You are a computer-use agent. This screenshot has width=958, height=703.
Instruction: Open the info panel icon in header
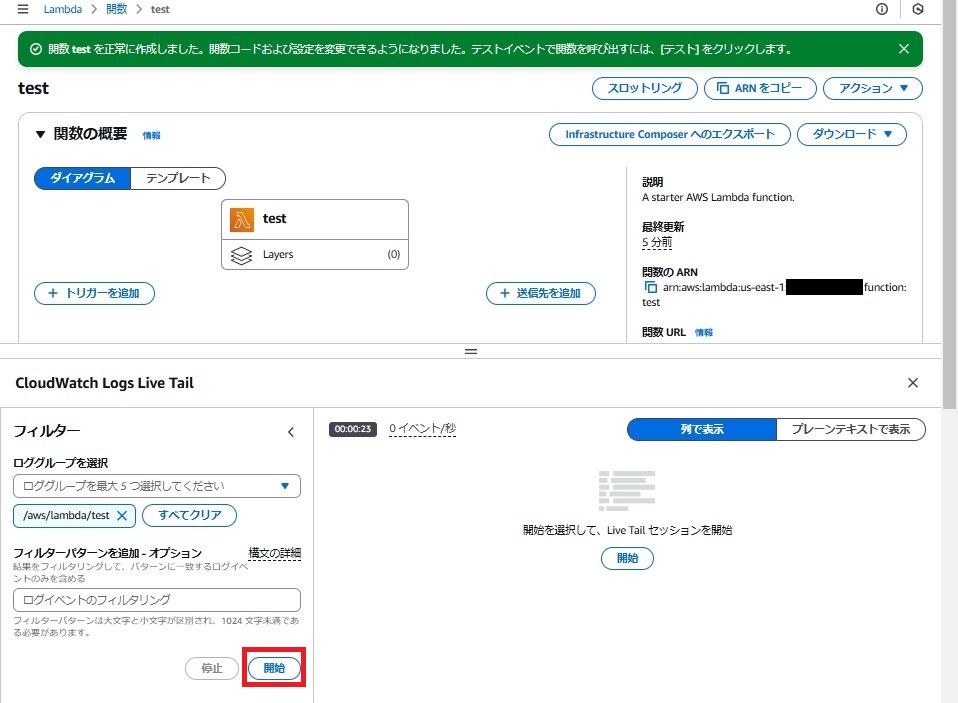[x=882, y=9]
